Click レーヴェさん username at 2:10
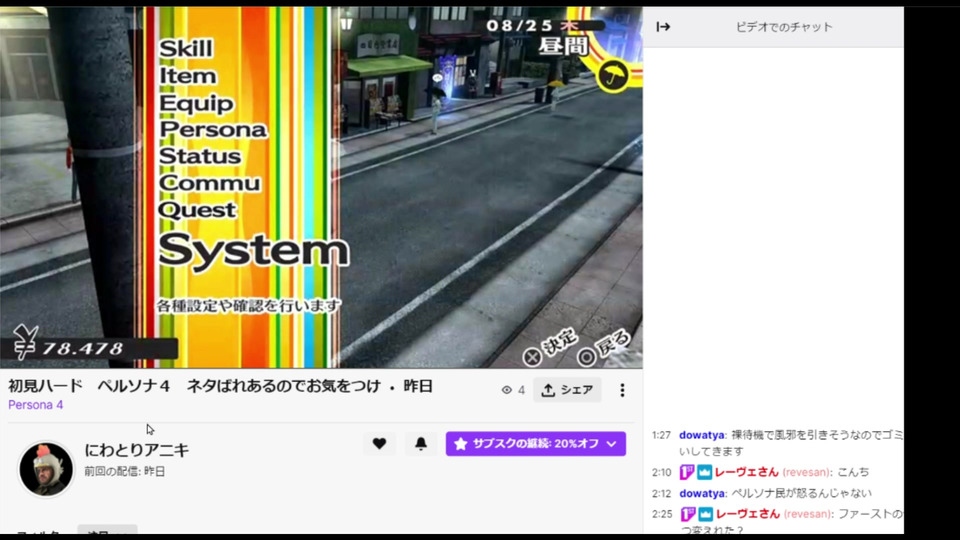960x540 pixels. point(746,472)
